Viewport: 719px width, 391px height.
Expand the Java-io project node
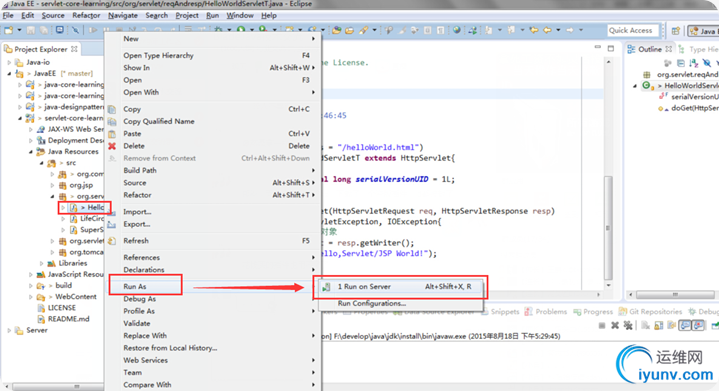coord(9,62)
